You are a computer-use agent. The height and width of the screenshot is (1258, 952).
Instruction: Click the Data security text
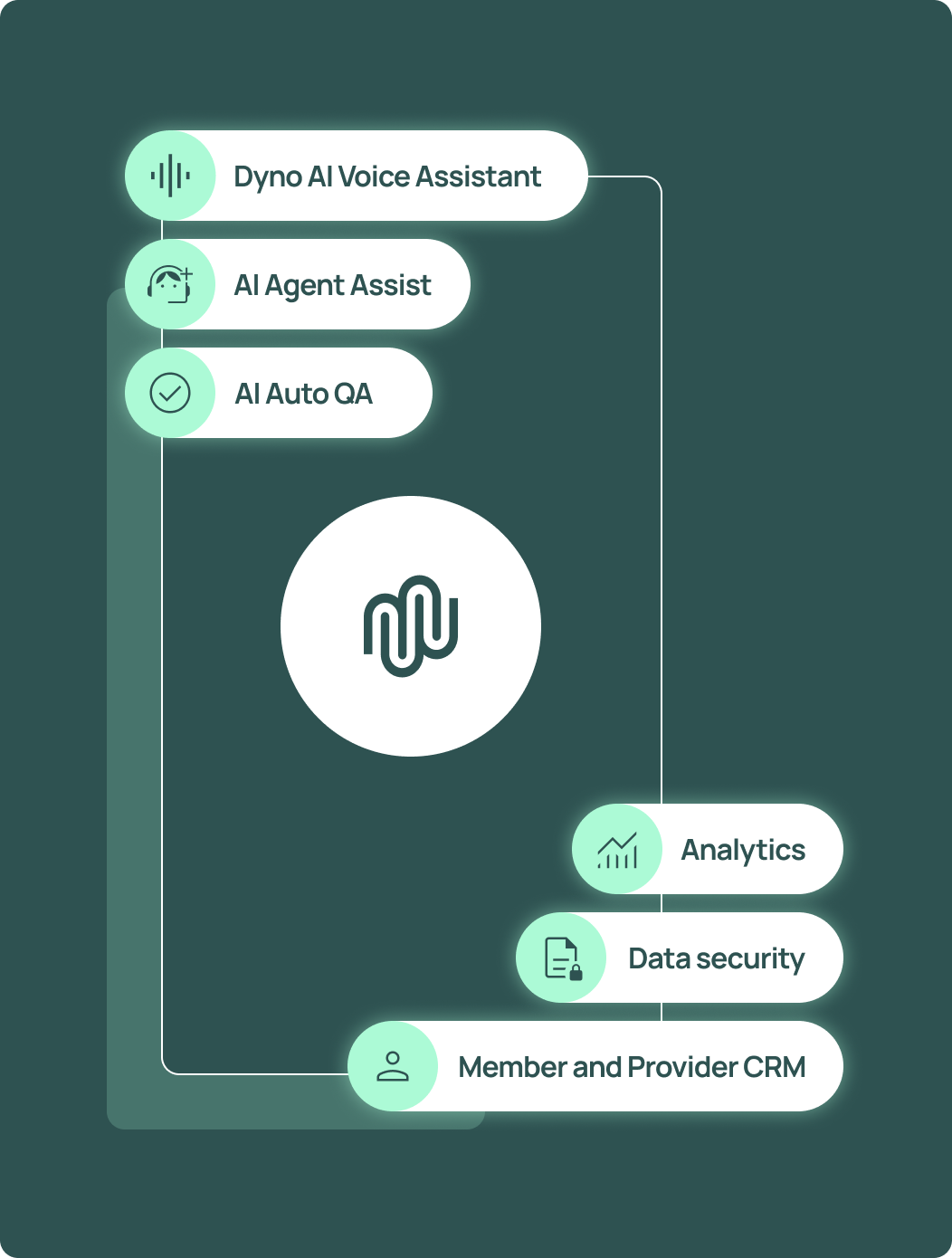tap(716, 958)
